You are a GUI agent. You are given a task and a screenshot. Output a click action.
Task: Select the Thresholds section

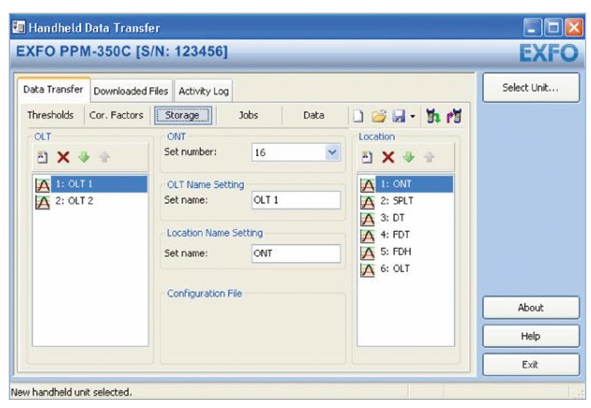(50, 115)
